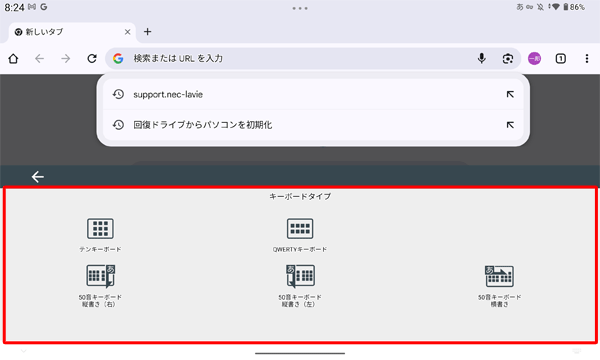Insert 回復ドライブ suggestion via arrow icon

point(510,125)
